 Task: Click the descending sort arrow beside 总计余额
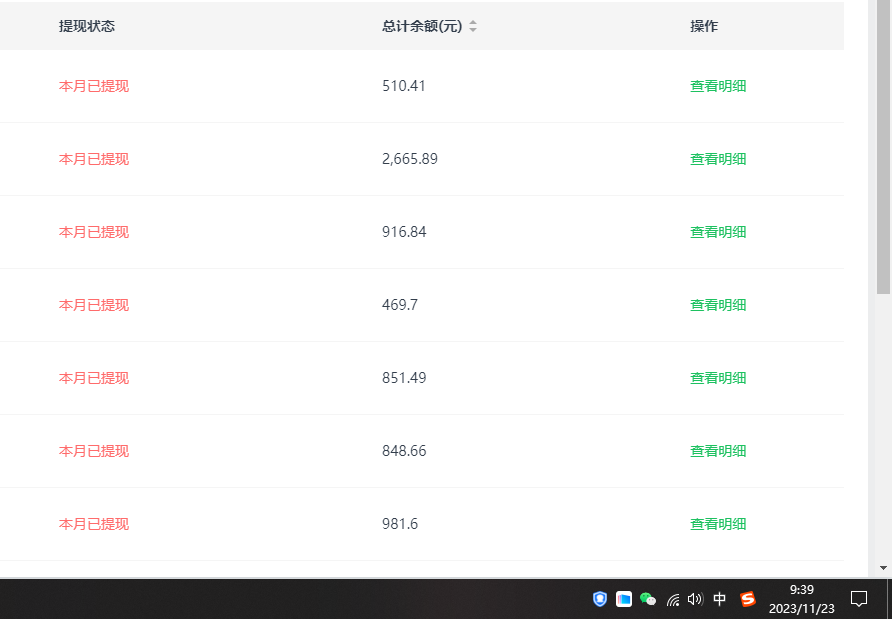472,30
